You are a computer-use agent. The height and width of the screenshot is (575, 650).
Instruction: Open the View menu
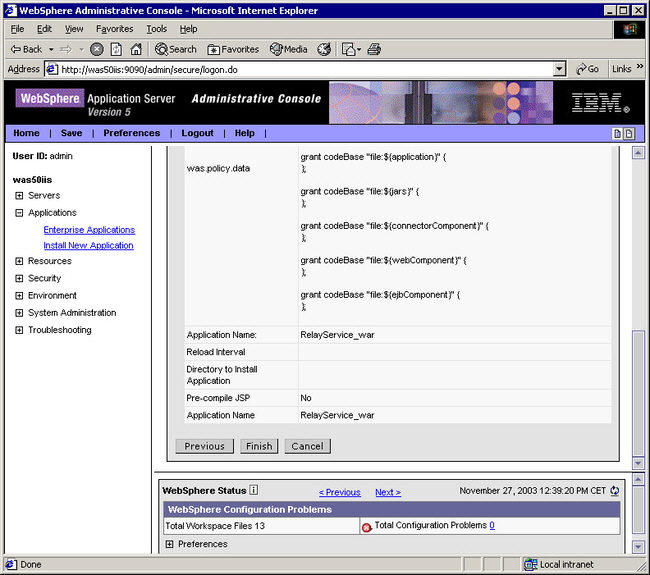[74, 29]
